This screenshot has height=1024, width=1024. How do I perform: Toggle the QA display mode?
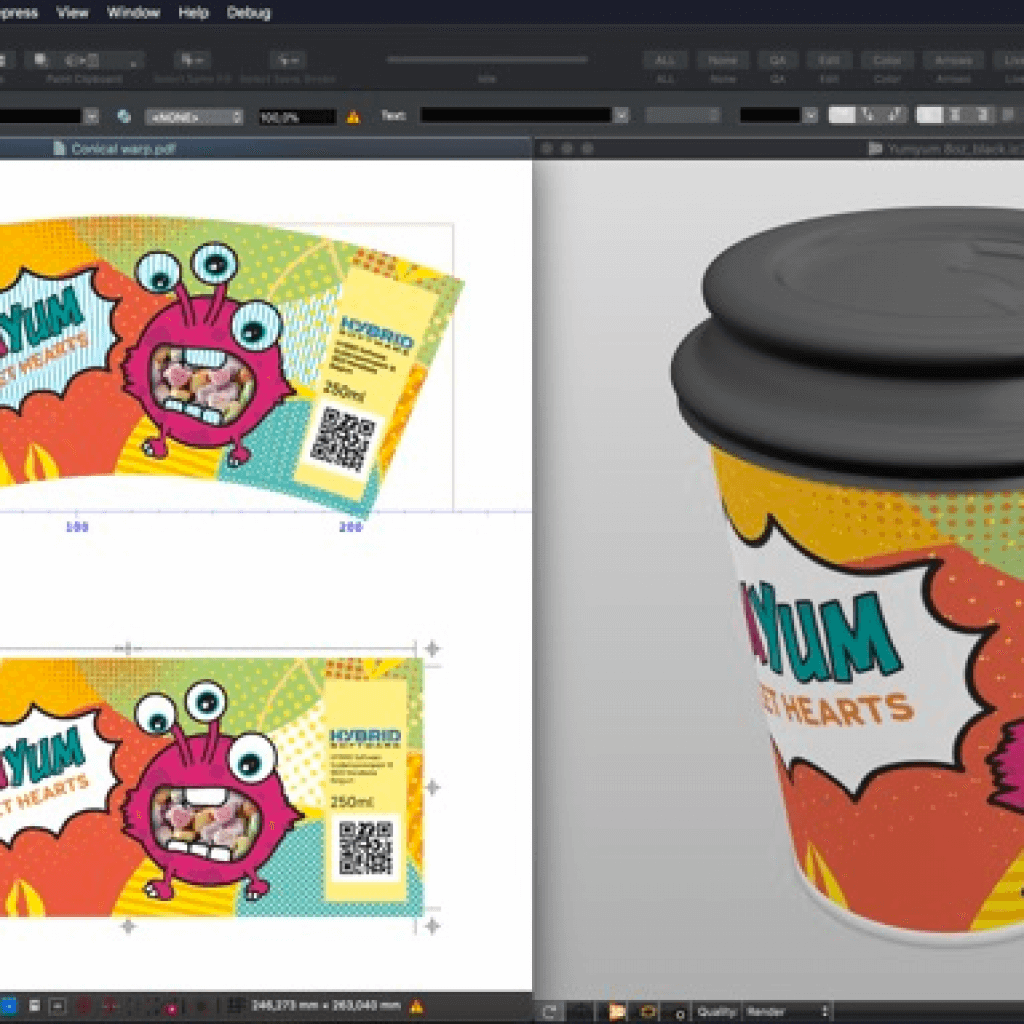pos(779,59)
